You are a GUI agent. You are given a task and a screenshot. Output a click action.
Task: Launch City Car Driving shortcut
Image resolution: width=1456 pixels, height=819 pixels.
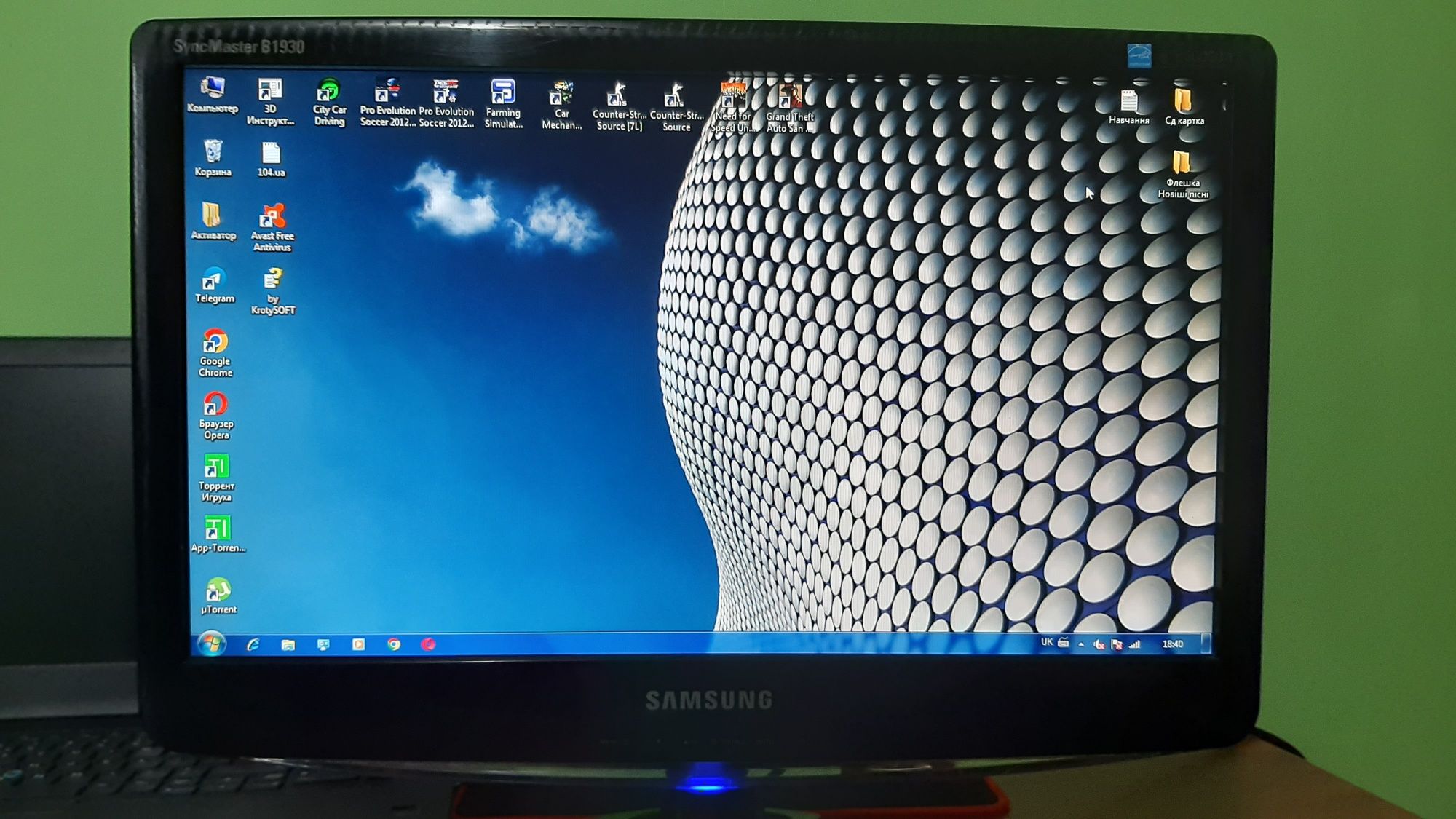click(329, 103)
